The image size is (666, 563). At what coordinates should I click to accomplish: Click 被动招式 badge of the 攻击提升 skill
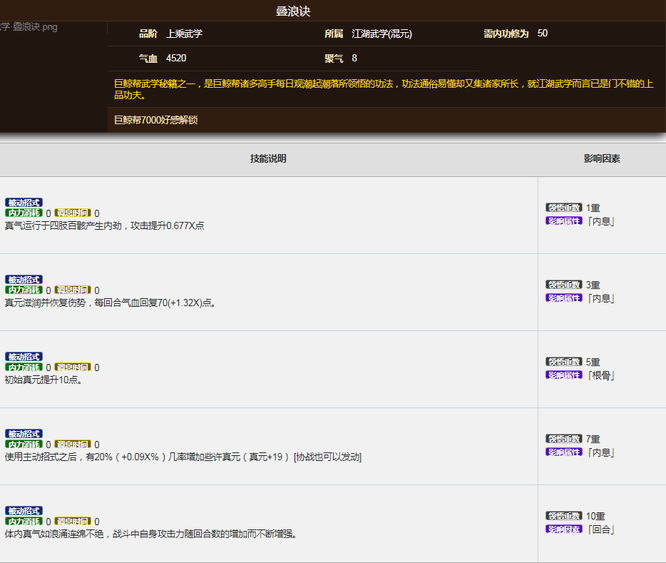click(x=24, y=202)
